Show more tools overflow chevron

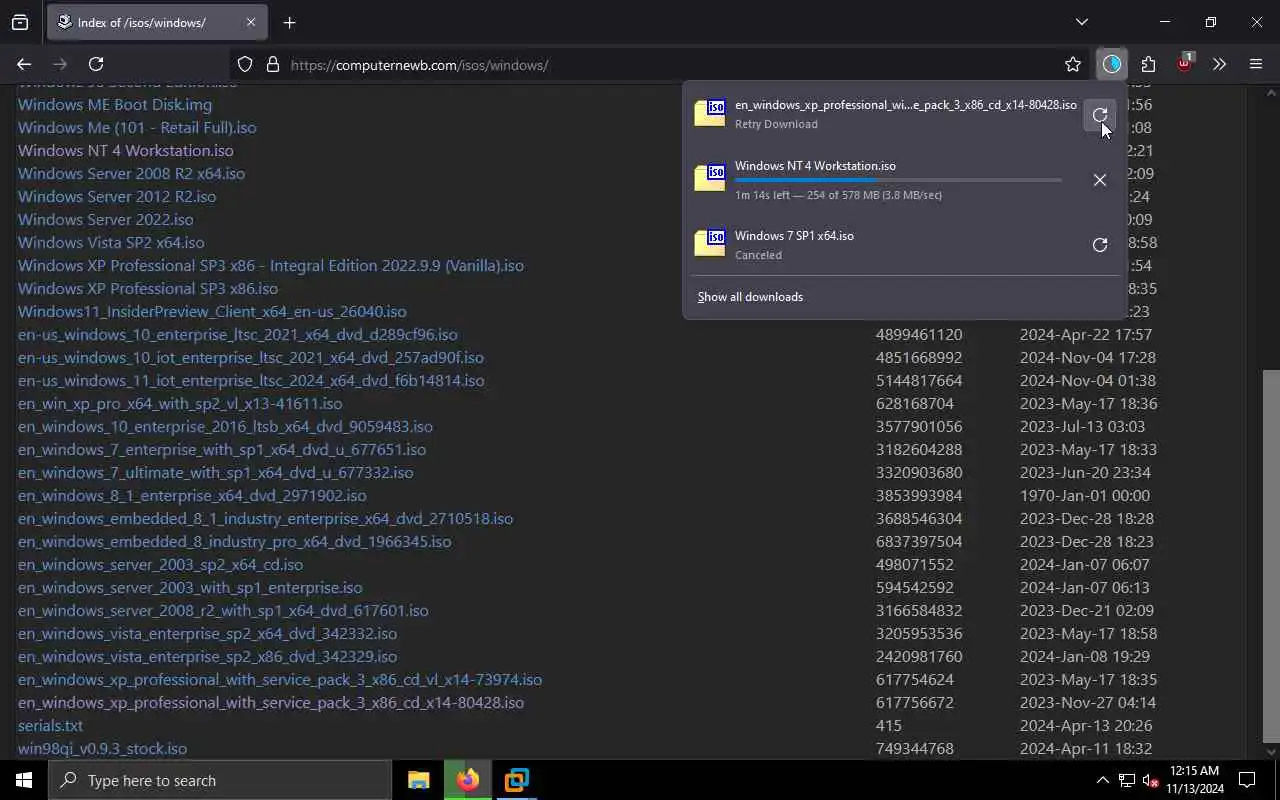coord(1219,65)
